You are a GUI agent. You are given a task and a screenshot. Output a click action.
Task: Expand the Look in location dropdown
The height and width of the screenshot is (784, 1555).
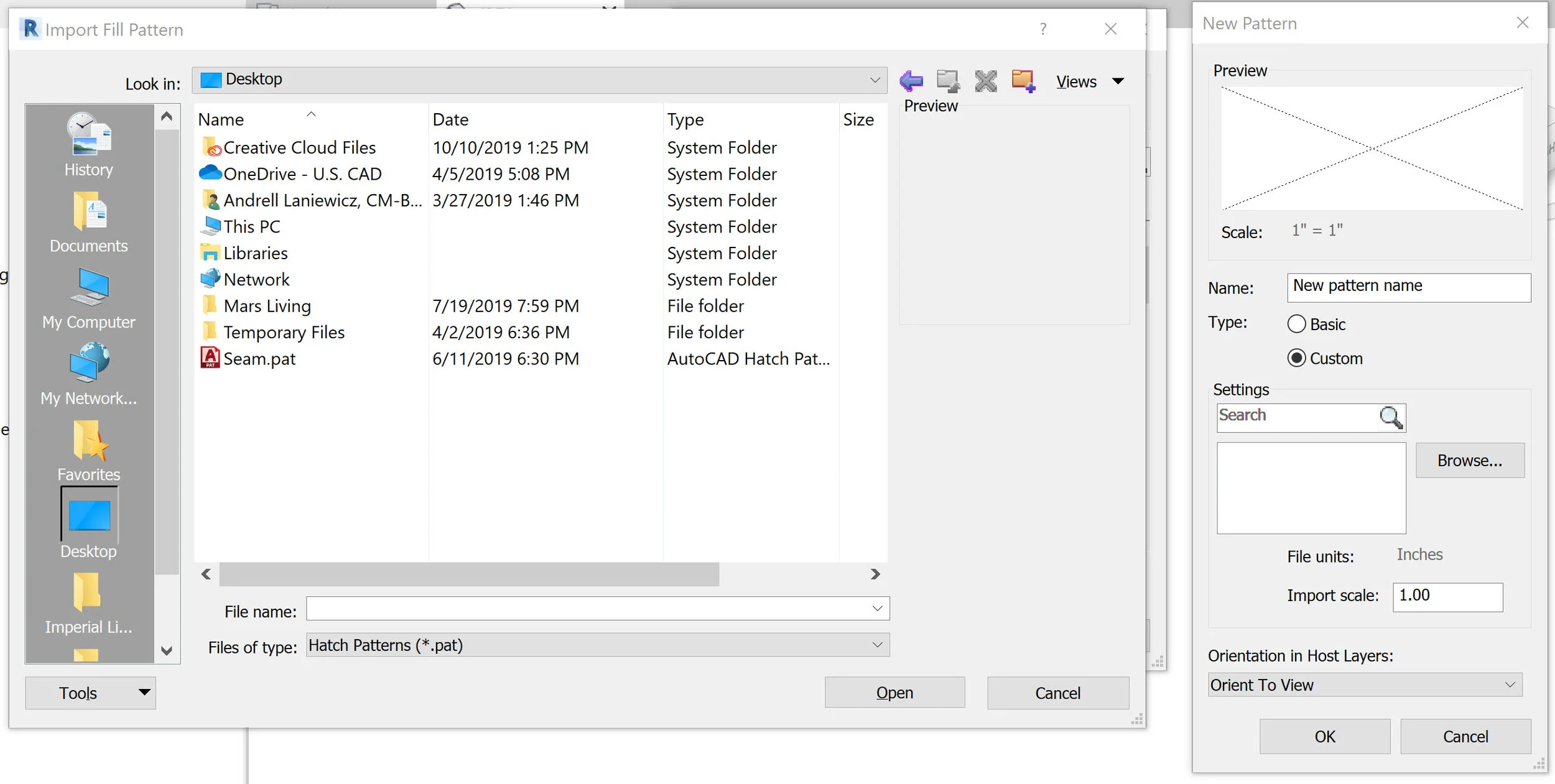pyautogui.click(x=875, y=80)
